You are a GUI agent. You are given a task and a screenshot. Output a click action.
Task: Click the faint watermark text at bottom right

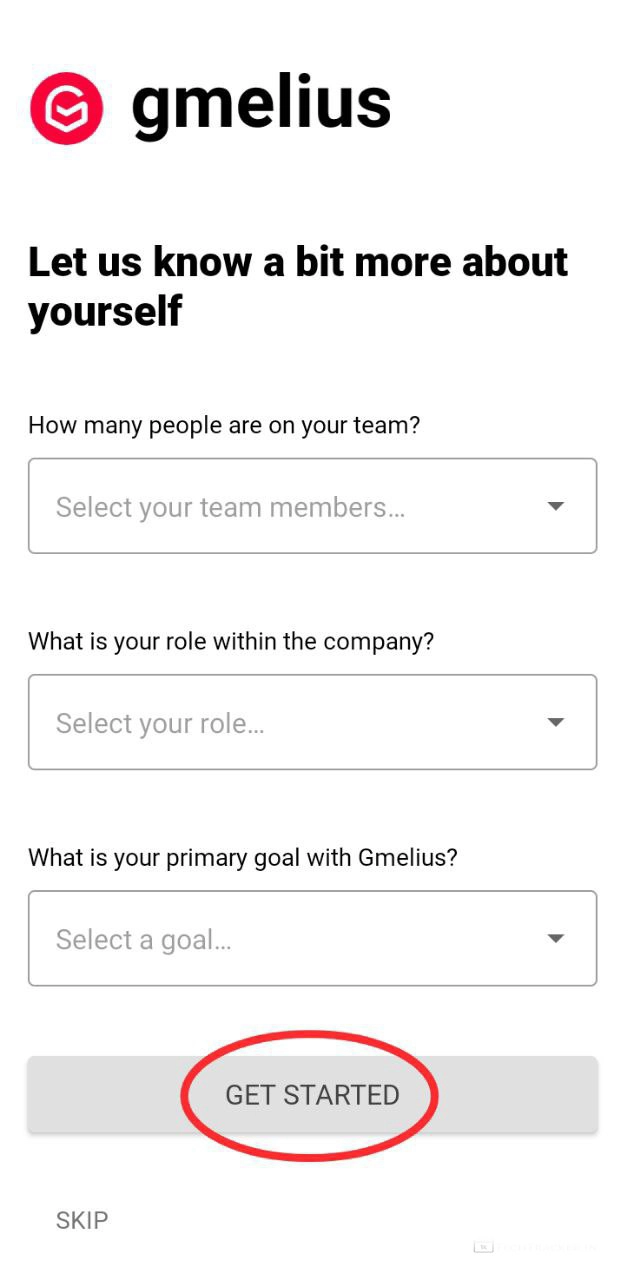pos(550,1247)
